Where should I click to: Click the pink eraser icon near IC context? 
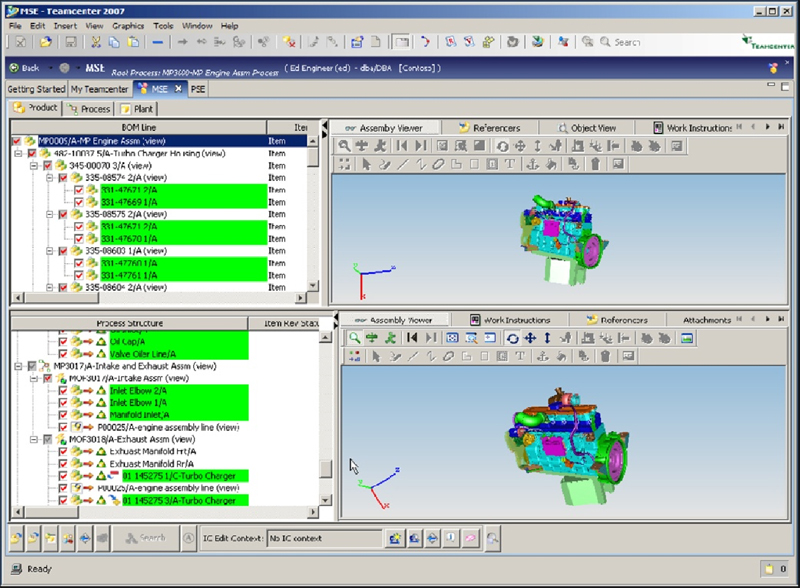click(470, 538)
